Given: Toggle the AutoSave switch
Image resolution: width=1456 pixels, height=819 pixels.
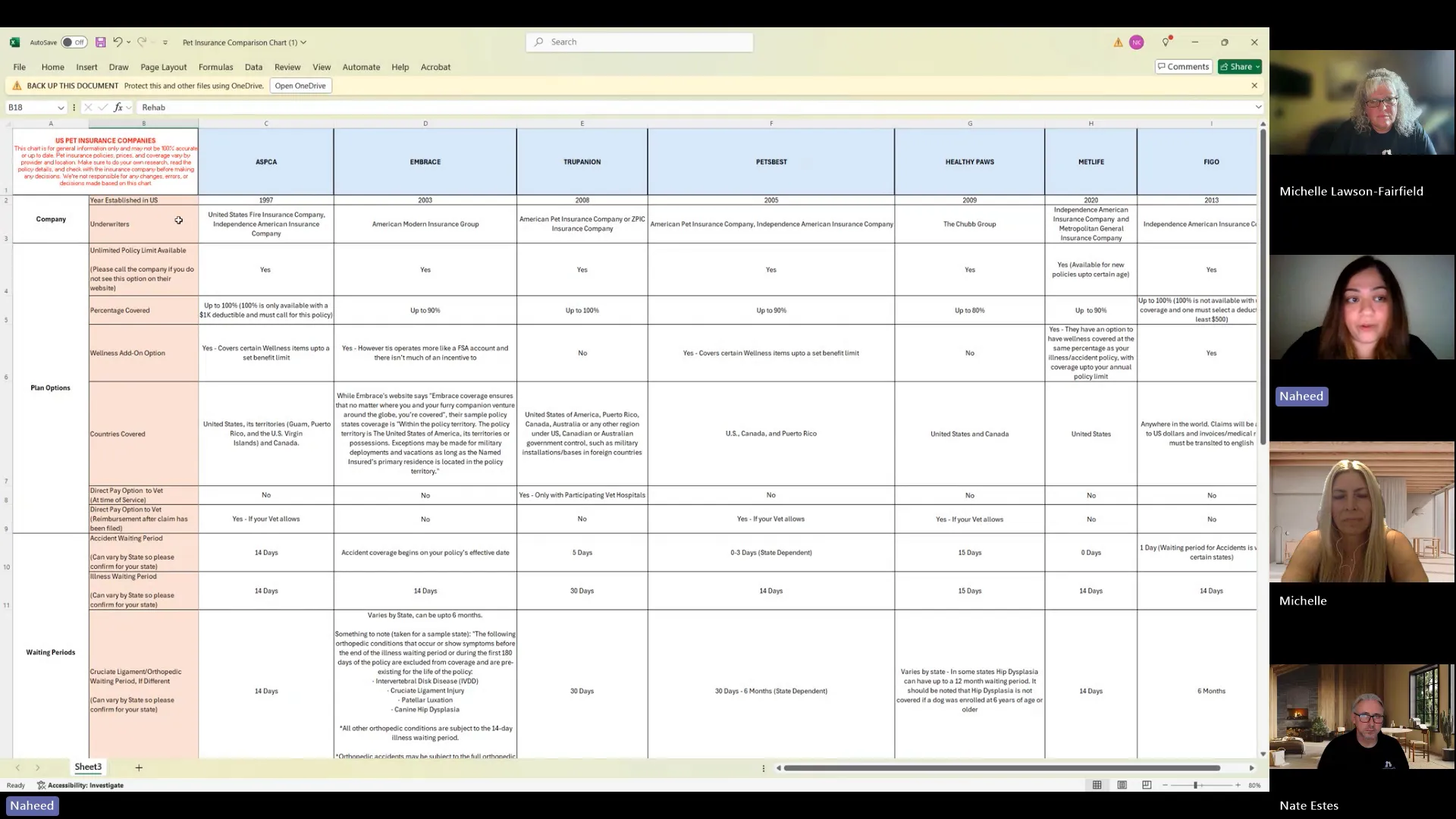Looking at the screenshot, I should [x=74, y=42].
